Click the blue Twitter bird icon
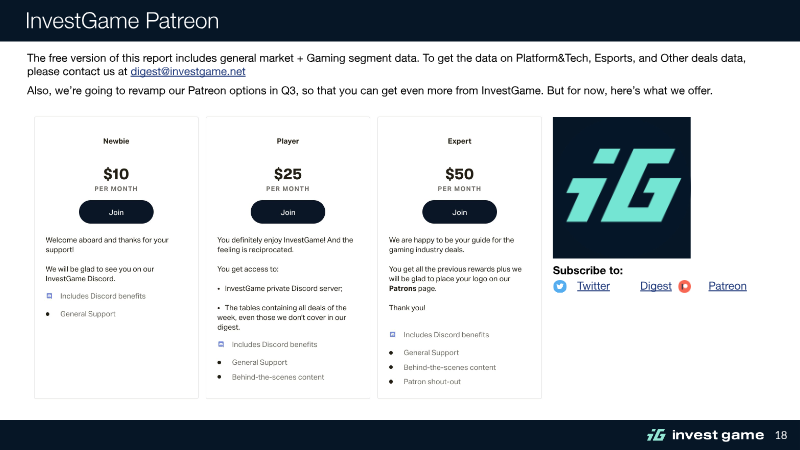This screenshot has width=800, height=450. 560,287
